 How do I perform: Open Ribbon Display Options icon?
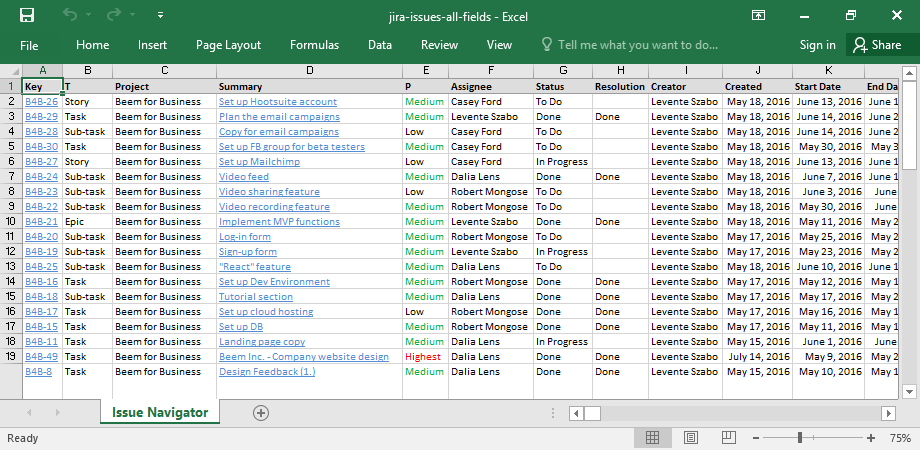(758, 15)
